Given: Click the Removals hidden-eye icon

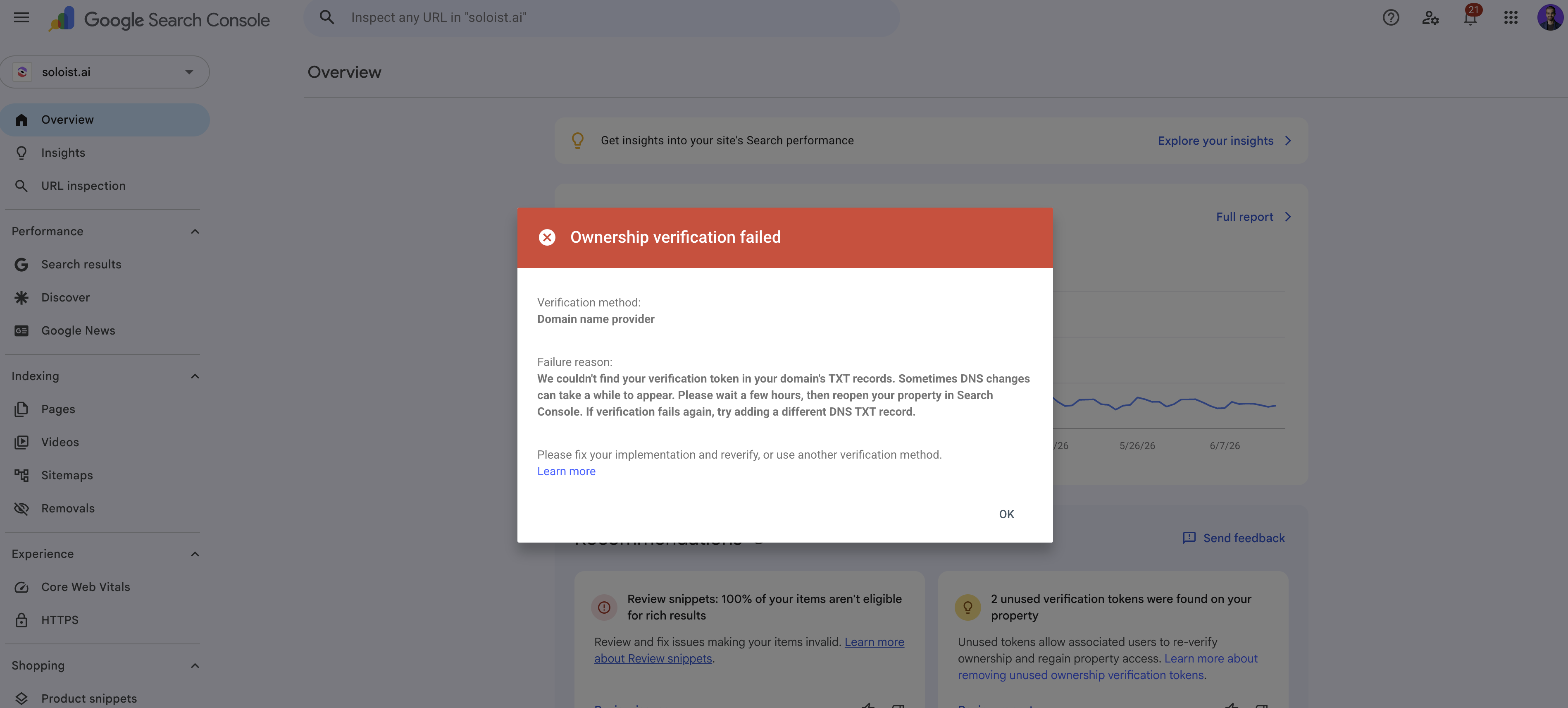Looking at the screenshot, I should 21,508.
